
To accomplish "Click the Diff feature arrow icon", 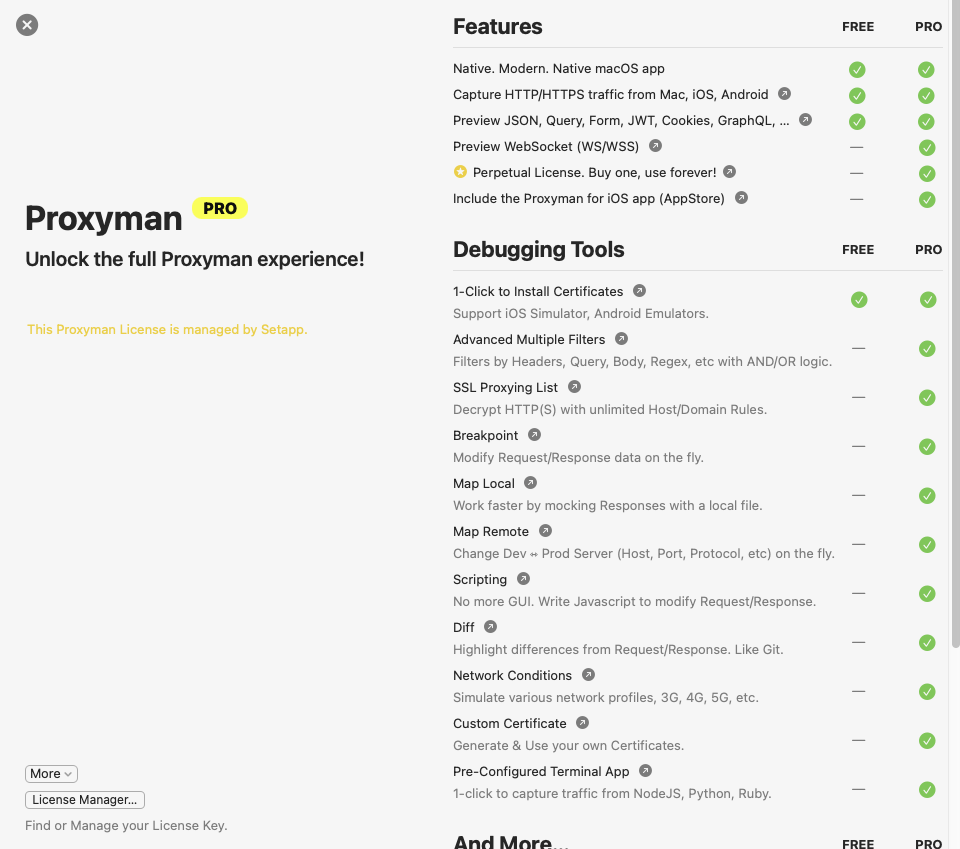I will (x=490, y=627).
